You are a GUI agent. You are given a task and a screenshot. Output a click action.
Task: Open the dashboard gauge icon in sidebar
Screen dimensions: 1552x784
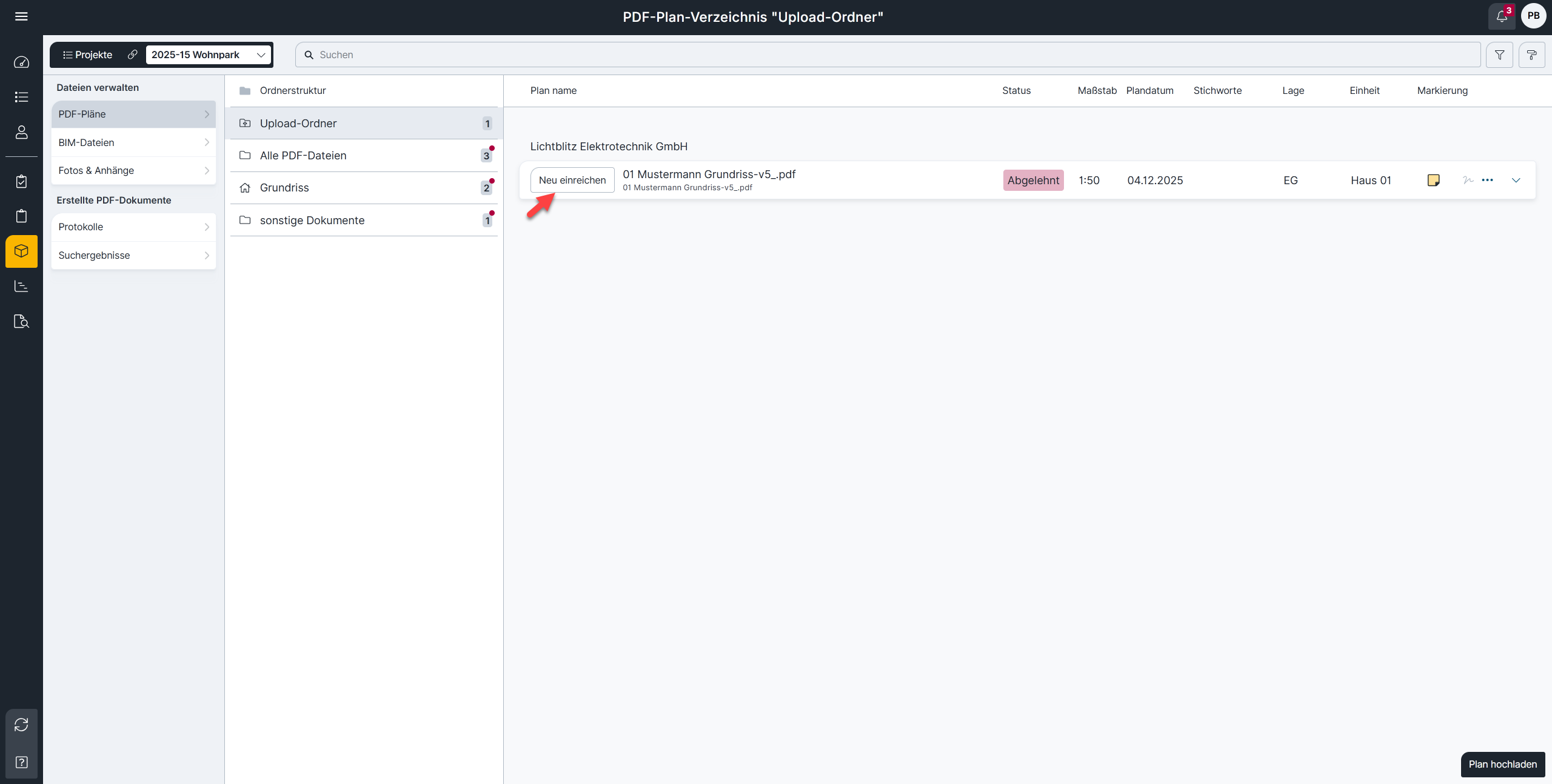coord(21,62)
